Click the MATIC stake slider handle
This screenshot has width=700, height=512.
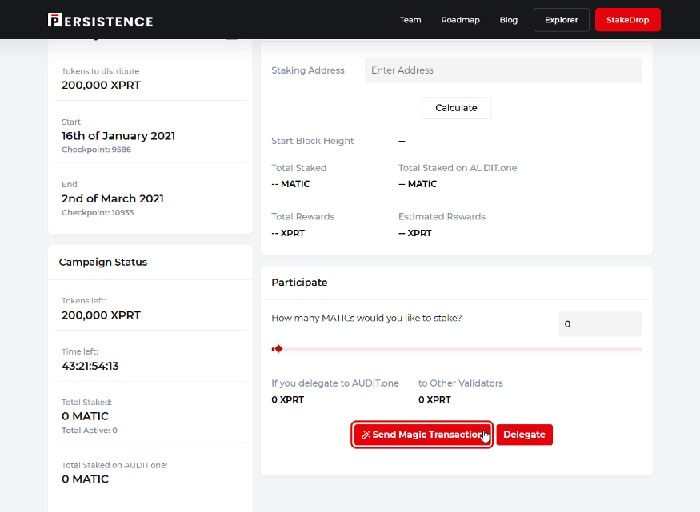[x=277, y=349]
